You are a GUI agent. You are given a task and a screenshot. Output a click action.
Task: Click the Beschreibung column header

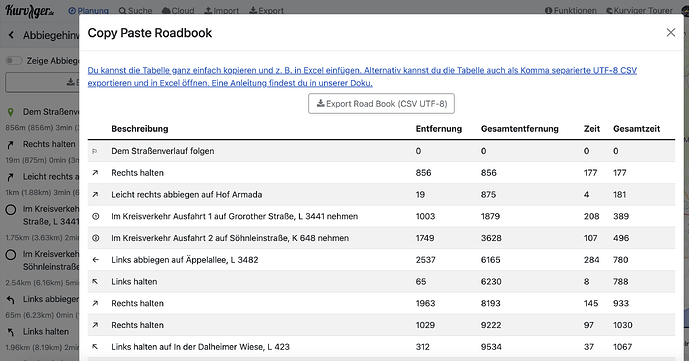tap(140, 129)
